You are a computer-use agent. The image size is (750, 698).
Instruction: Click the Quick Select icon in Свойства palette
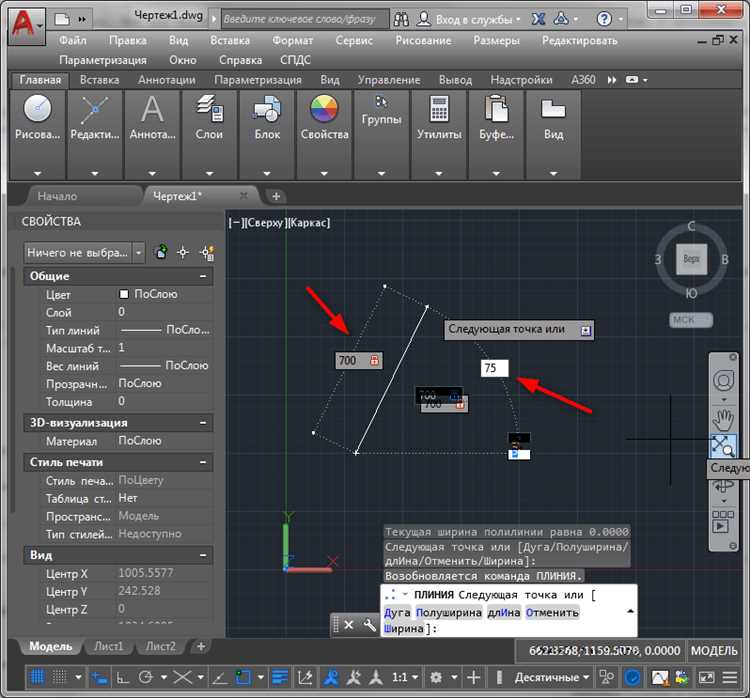pos(208,253)
